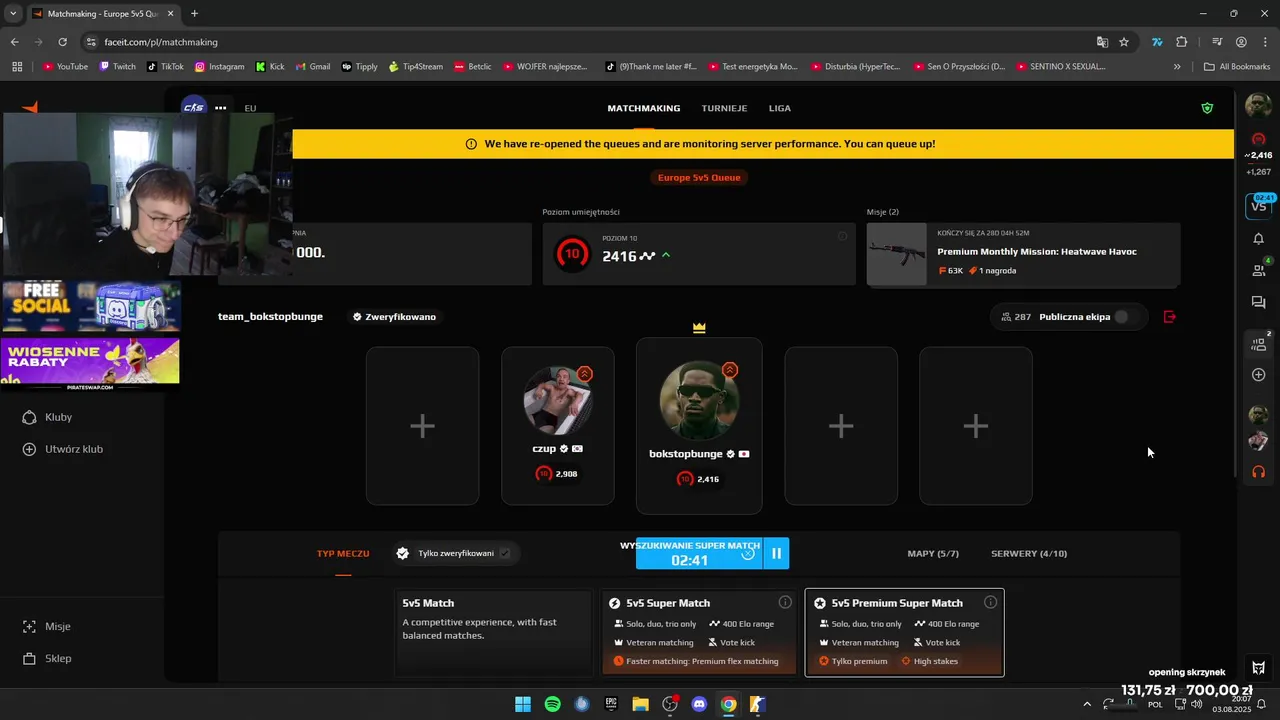Open the game selector three-dots menu

[220, 108]
